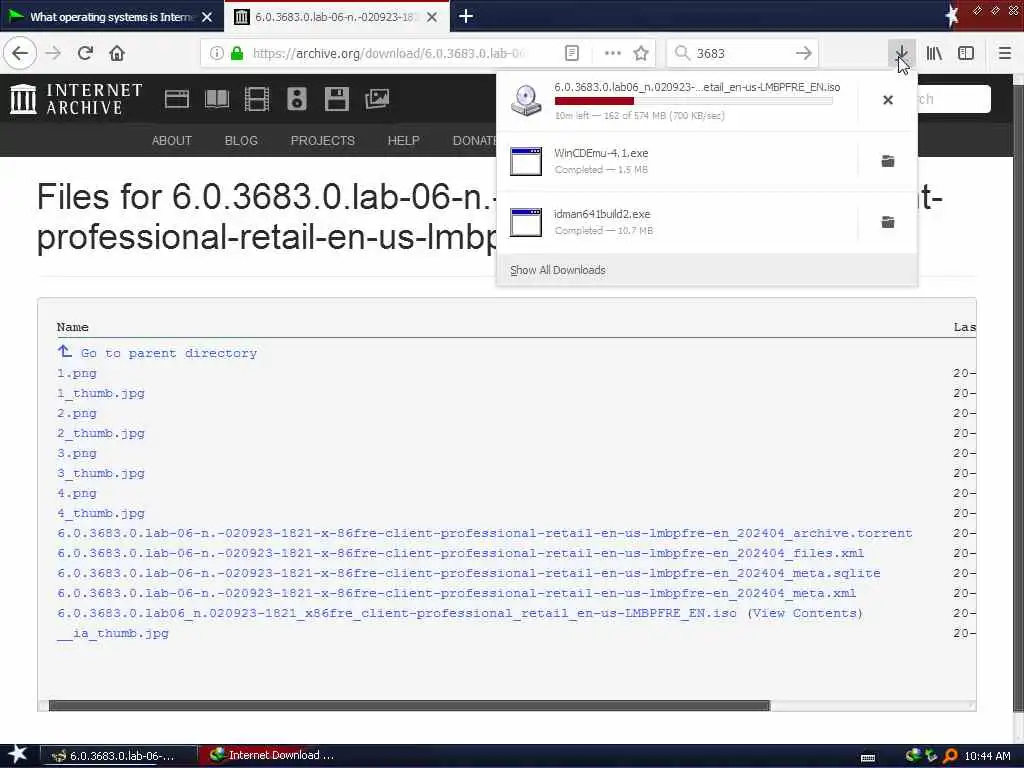1024x768 pixels.
Task: Cancel the ISO download in progress
Action: pyautogui.click(x=888, y=100)
